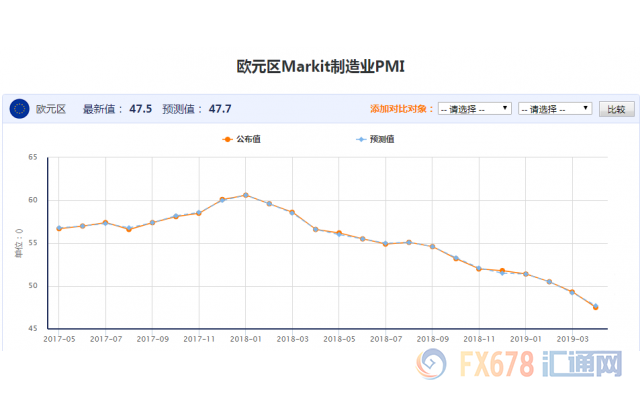The image size is (640, 400).
Task: Click the 添加对比对象 label
Action: coord(402,109)
